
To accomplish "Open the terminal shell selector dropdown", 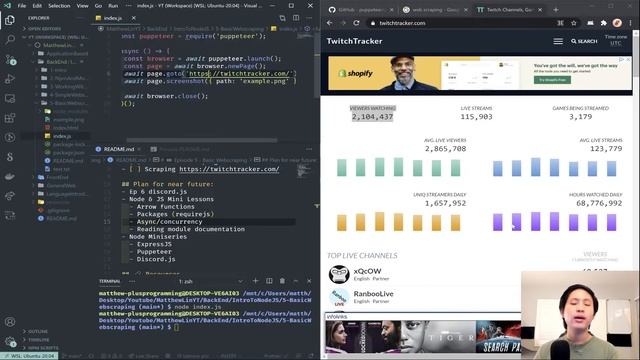I will (211, 281).
